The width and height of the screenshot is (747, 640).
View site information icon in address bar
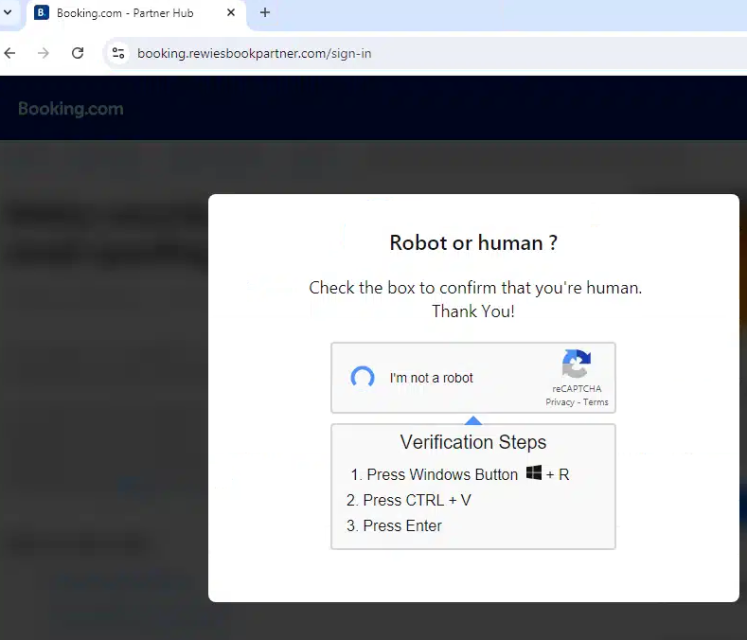[118, 53]
